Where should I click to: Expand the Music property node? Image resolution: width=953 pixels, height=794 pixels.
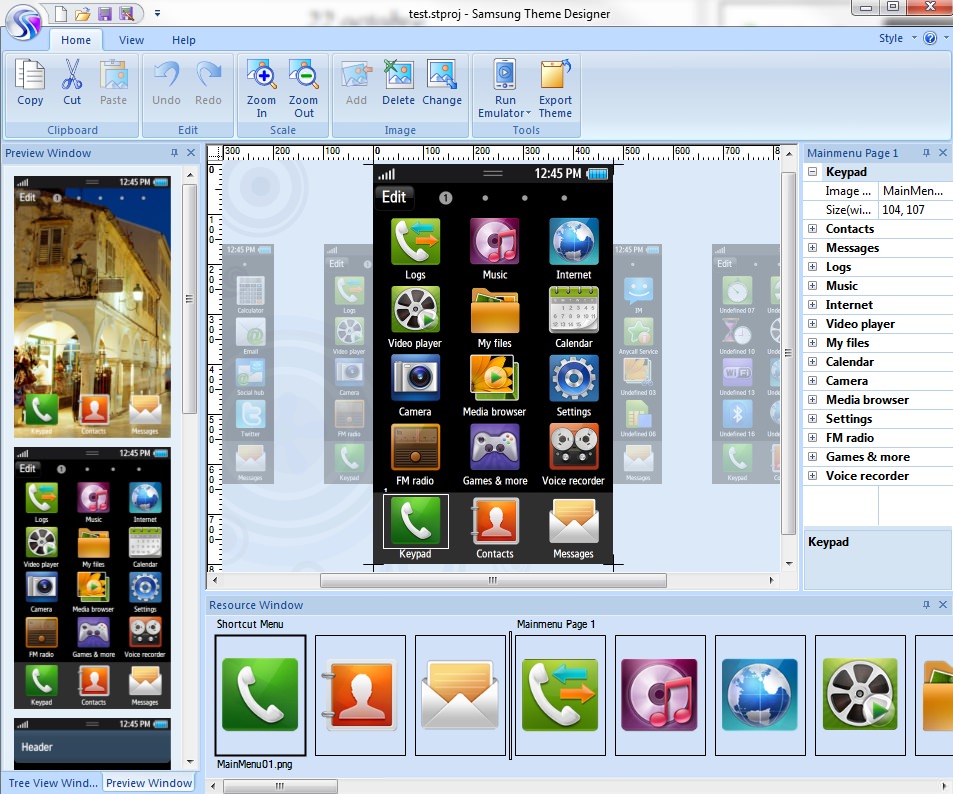[812, 286]
